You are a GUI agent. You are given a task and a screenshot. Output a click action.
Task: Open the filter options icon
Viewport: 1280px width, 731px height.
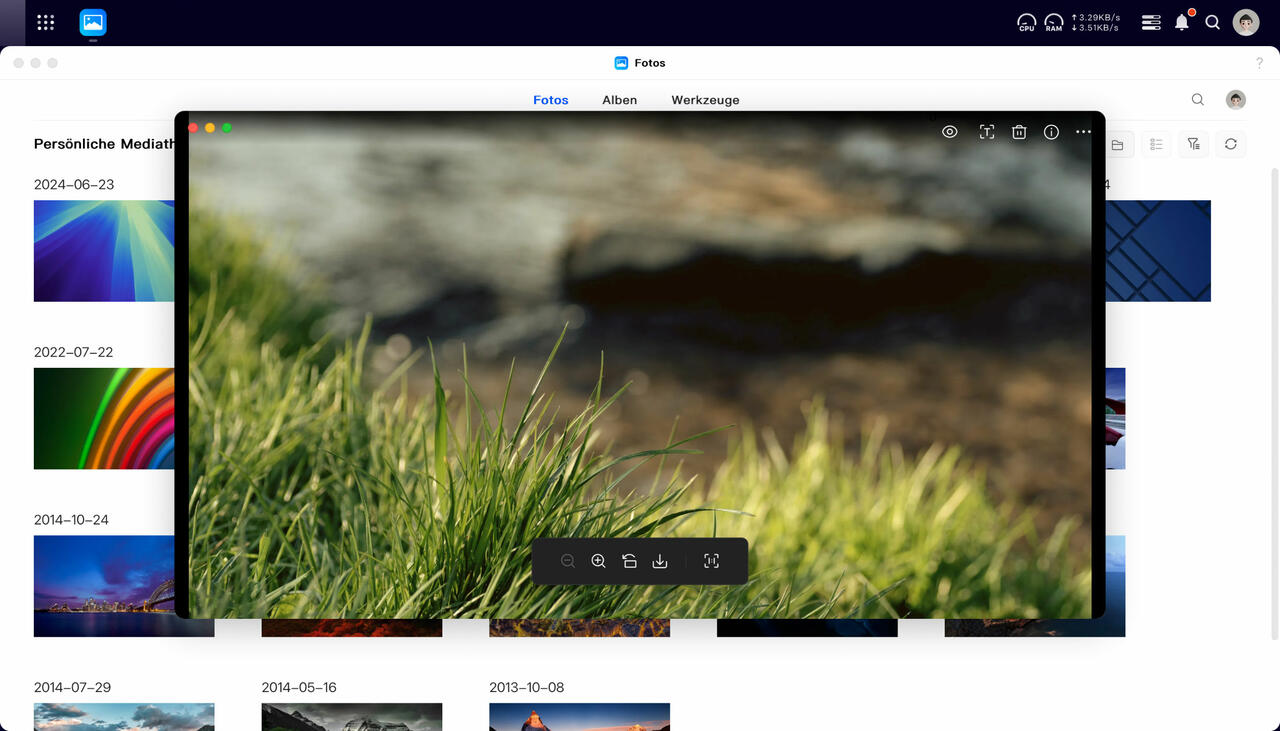pyautogui.click(x=1193, y=145)
